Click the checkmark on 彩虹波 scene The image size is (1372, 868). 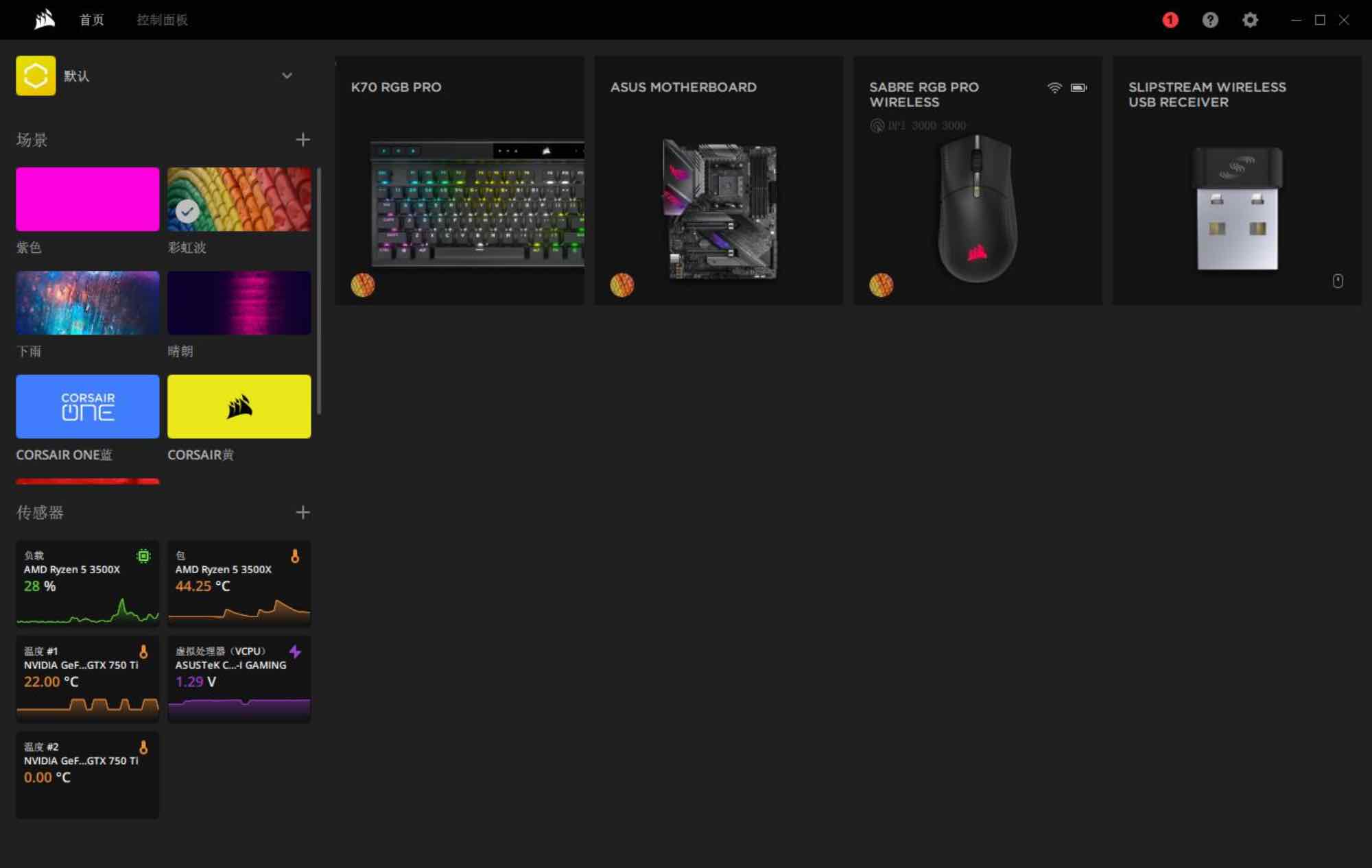(187, 211)
